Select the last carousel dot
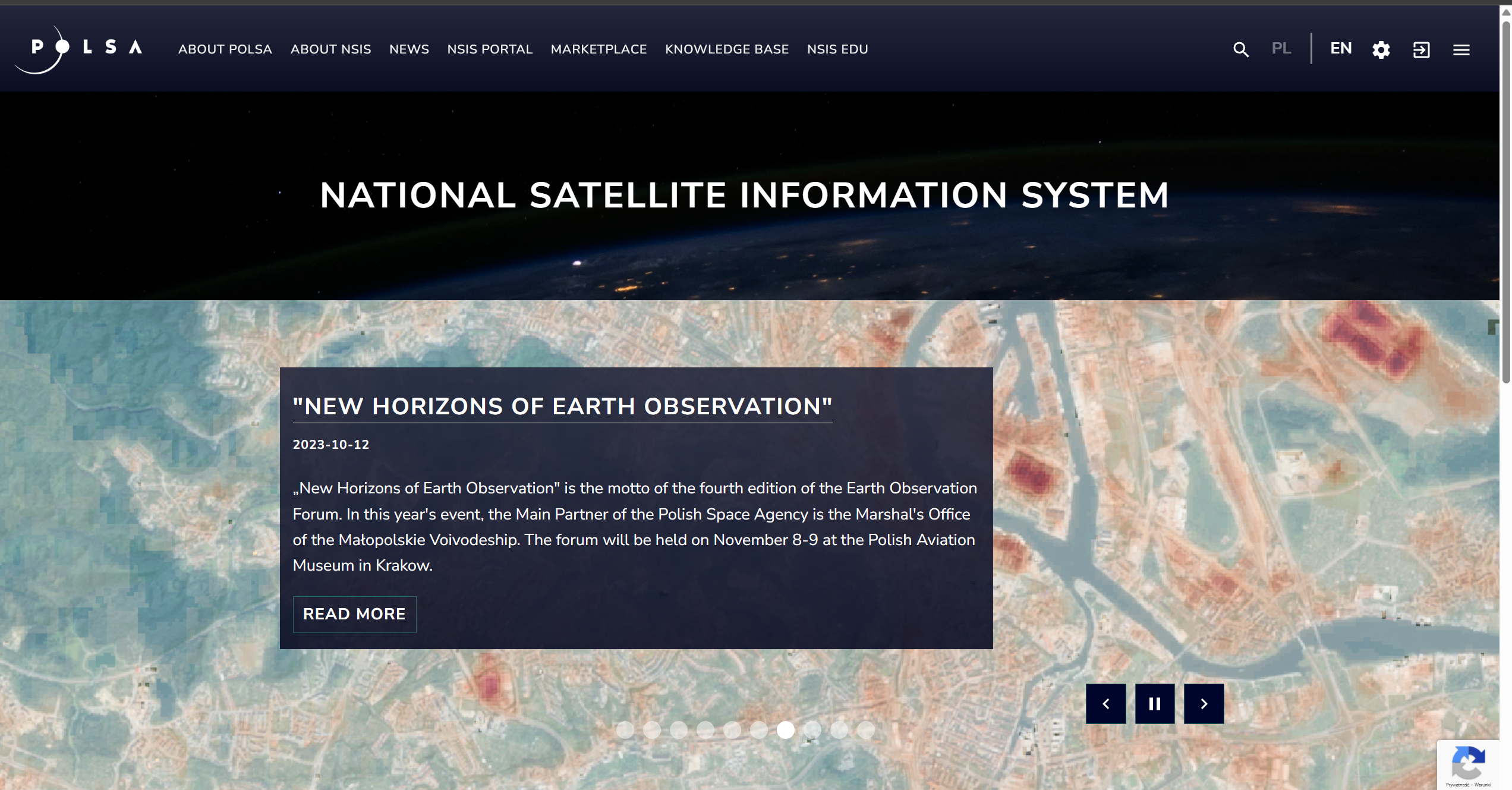This screenshot has width=1512, height=790. [x=866, y=730]
